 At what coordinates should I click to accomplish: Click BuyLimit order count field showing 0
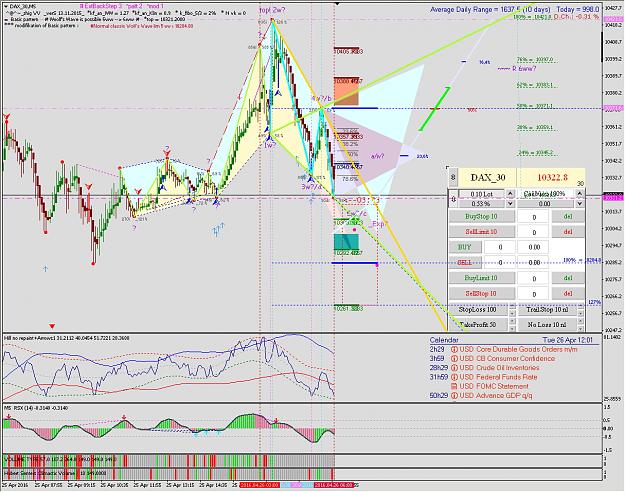(x=534, y=278)
